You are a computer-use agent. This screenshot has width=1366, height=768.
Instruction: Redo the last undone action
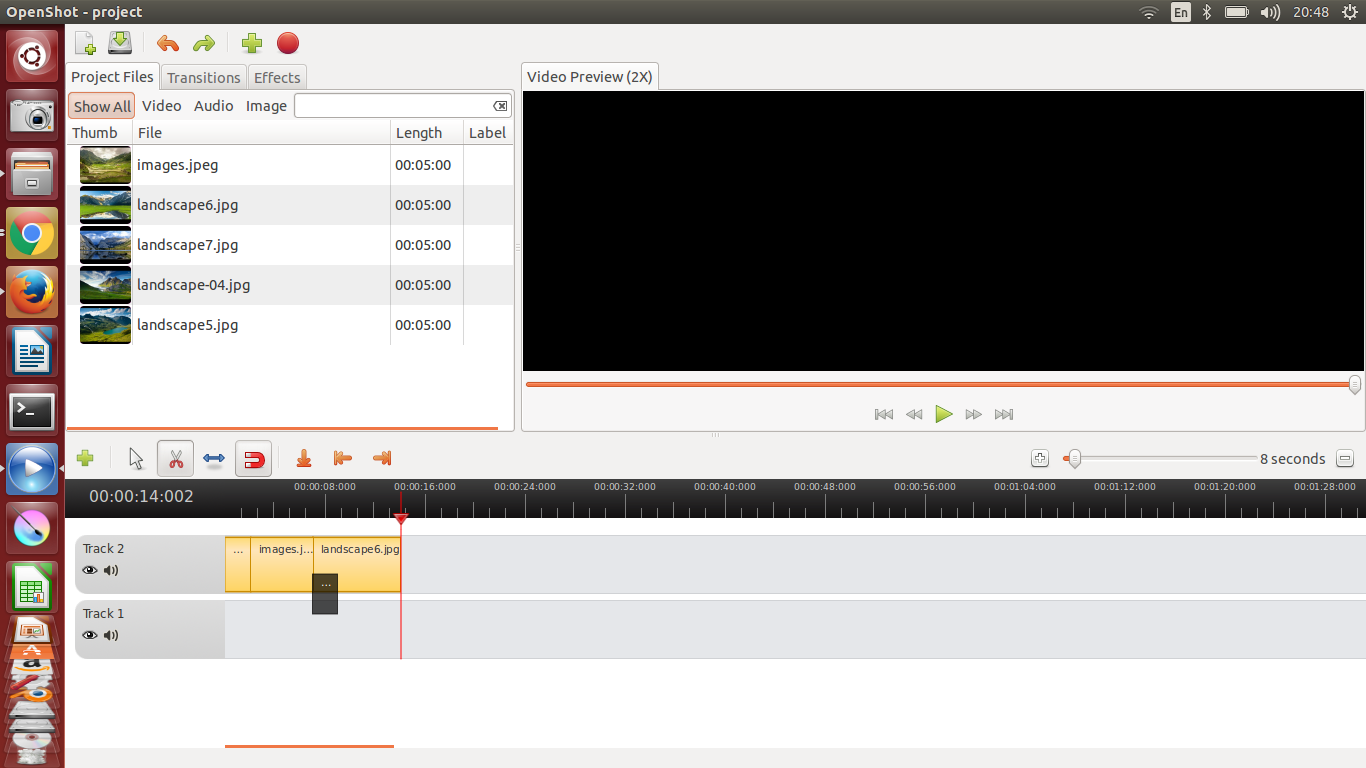tap(204, 43)
